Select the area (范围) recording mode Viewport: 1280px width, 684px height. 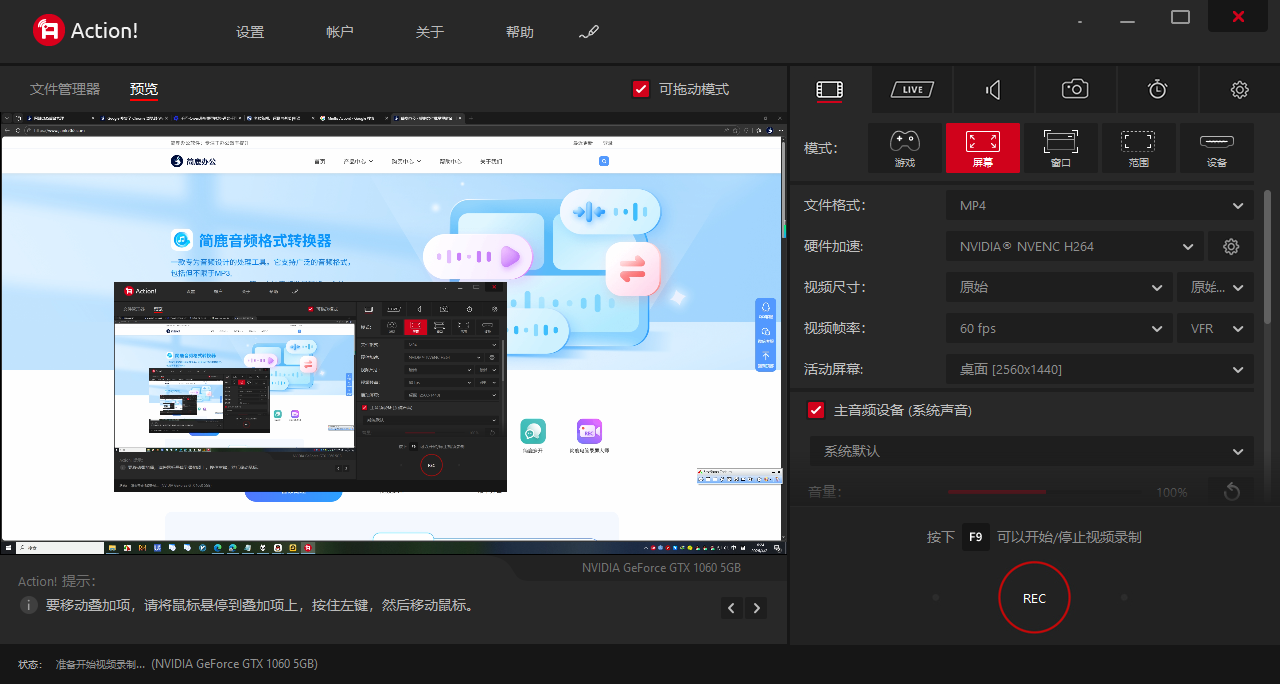1138,148
